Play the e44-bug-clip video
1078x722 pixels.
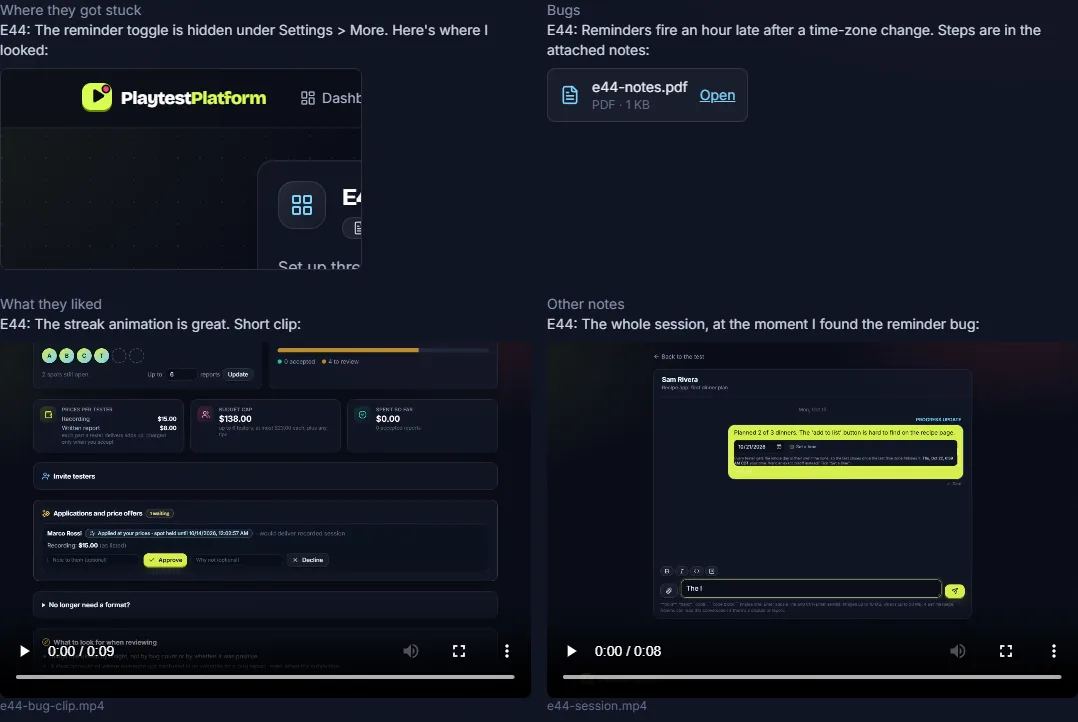pyautogui.click(x=24, y=651)
